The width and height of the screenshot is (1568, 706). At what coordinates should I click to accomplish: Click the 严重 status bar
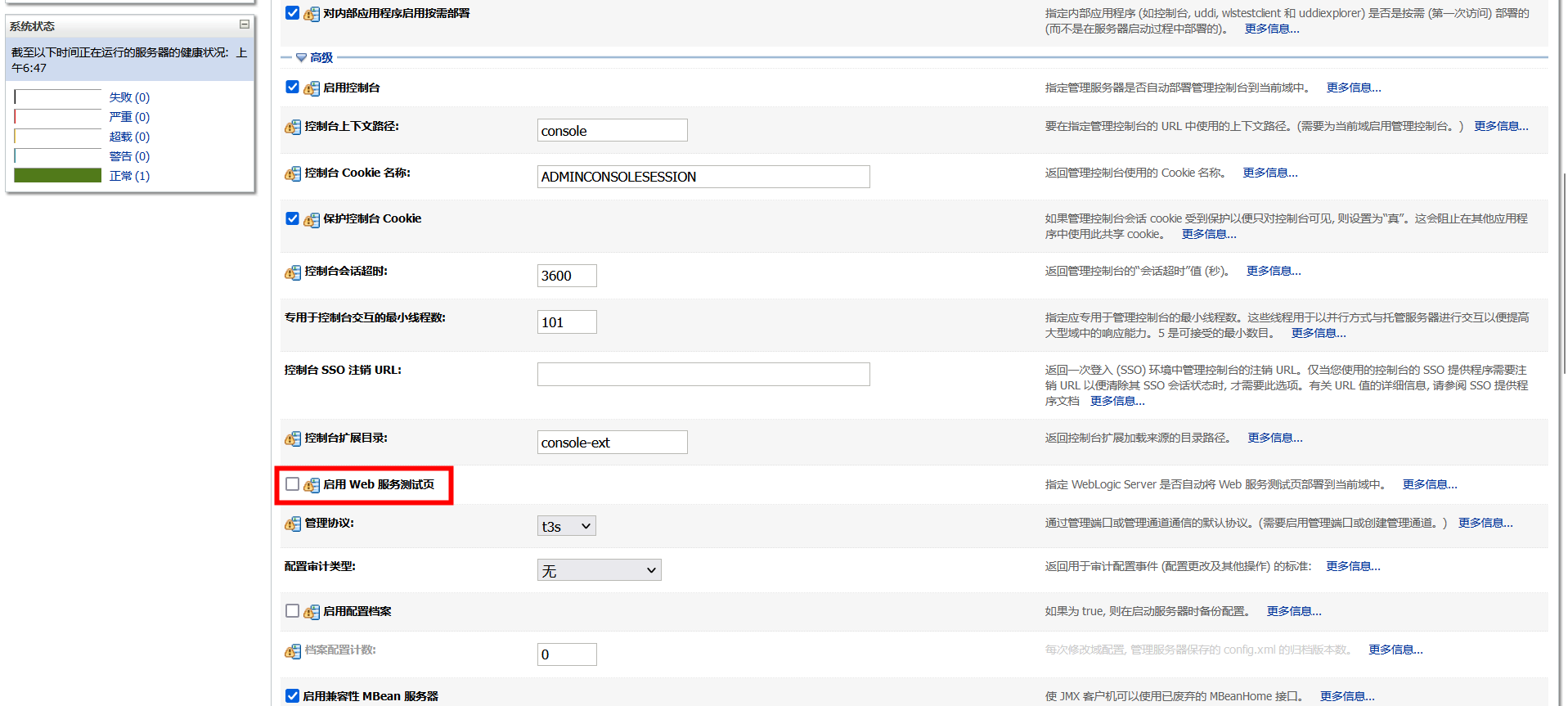58,116
